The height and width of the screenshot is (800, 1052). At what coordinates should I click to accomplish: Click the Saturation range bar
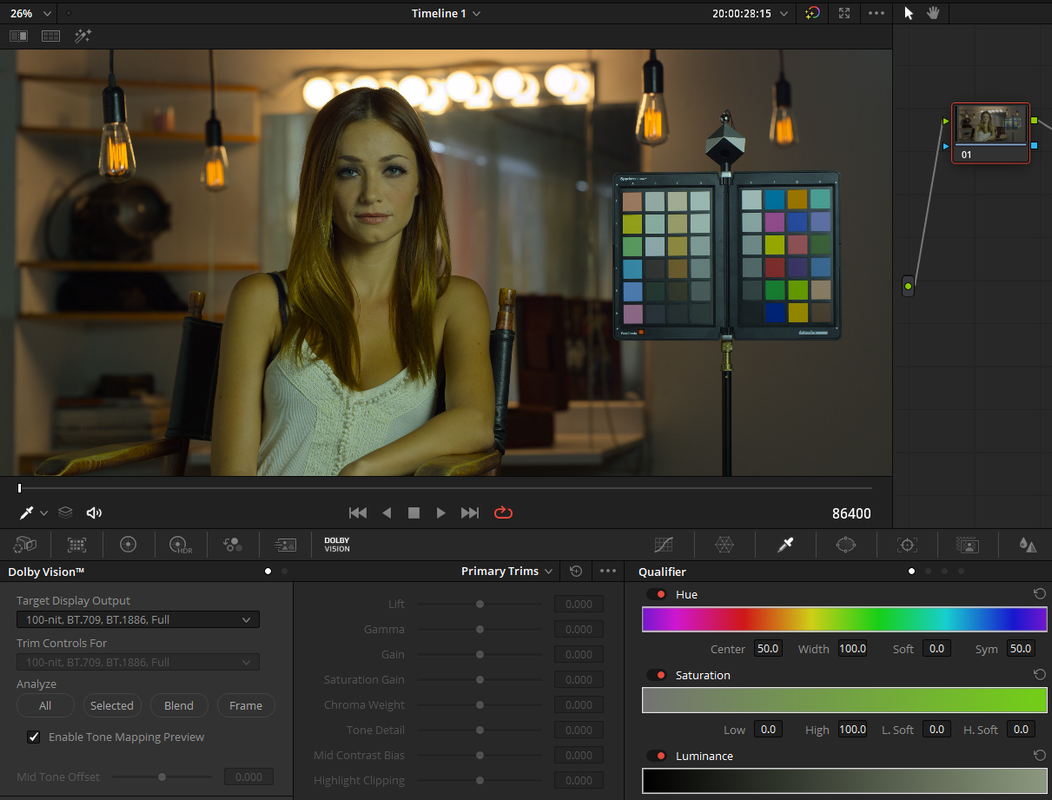pyautogui.click(x=844, y=700)
